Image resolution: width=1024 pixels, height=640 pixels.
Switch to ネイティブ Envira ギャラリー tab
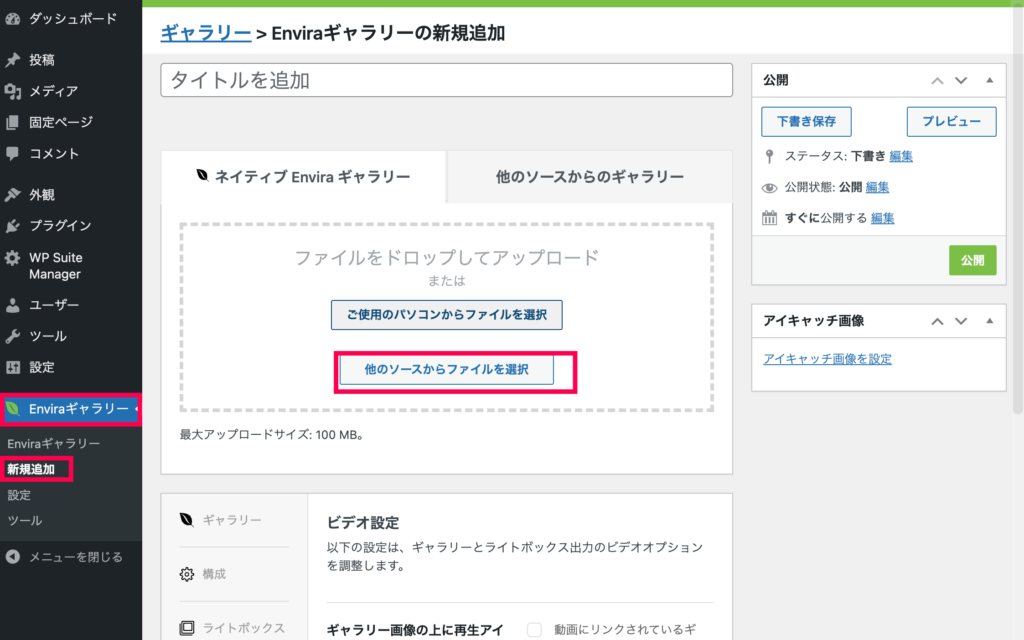[x=303, y=176]
